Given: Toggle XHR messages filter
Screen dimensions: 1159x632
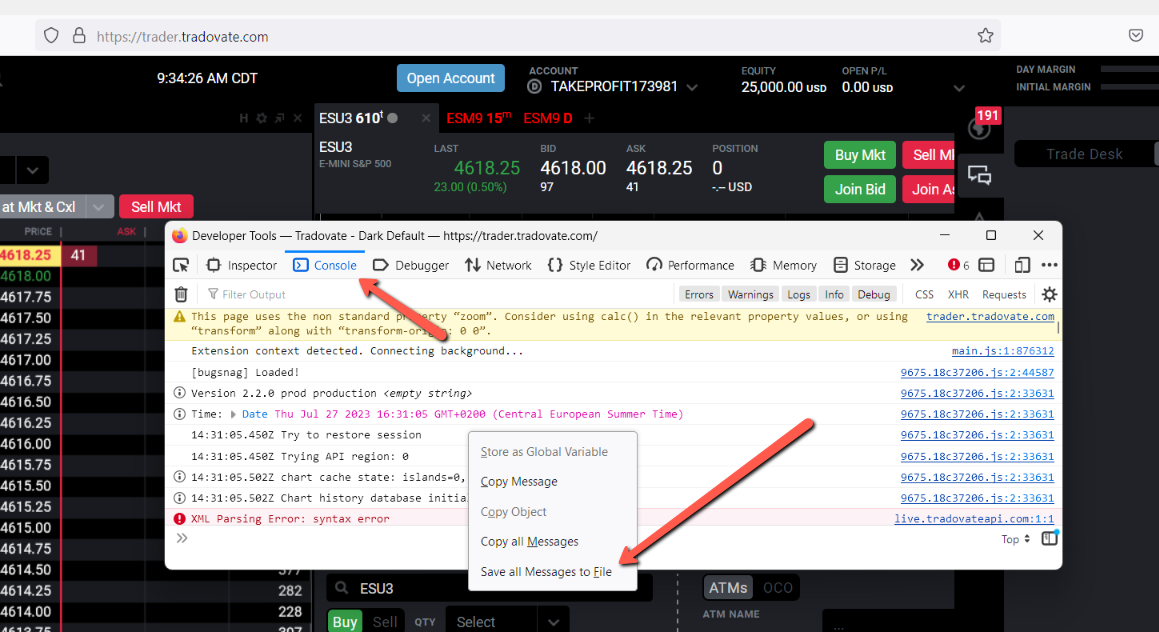Looking at the screenshot, I should tap(958, 294).
